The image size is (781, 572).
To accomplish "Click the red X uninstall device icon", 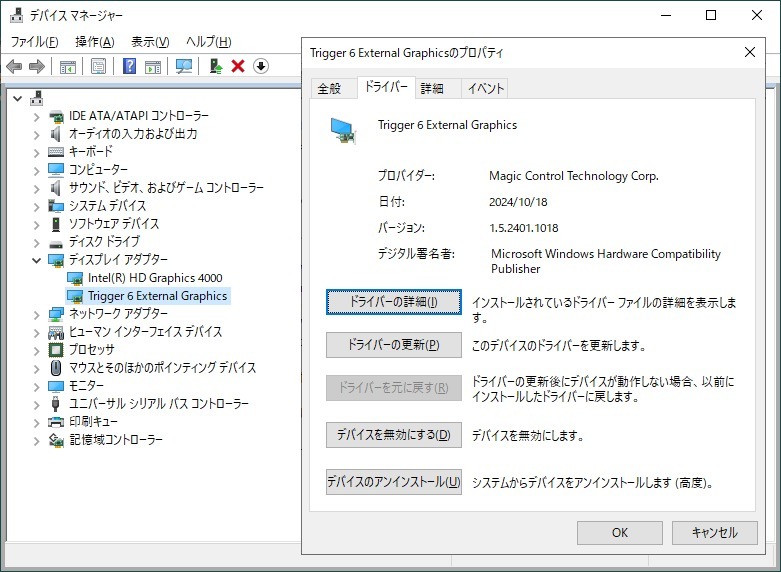I will pyautogui.click(x=238, y=66).
